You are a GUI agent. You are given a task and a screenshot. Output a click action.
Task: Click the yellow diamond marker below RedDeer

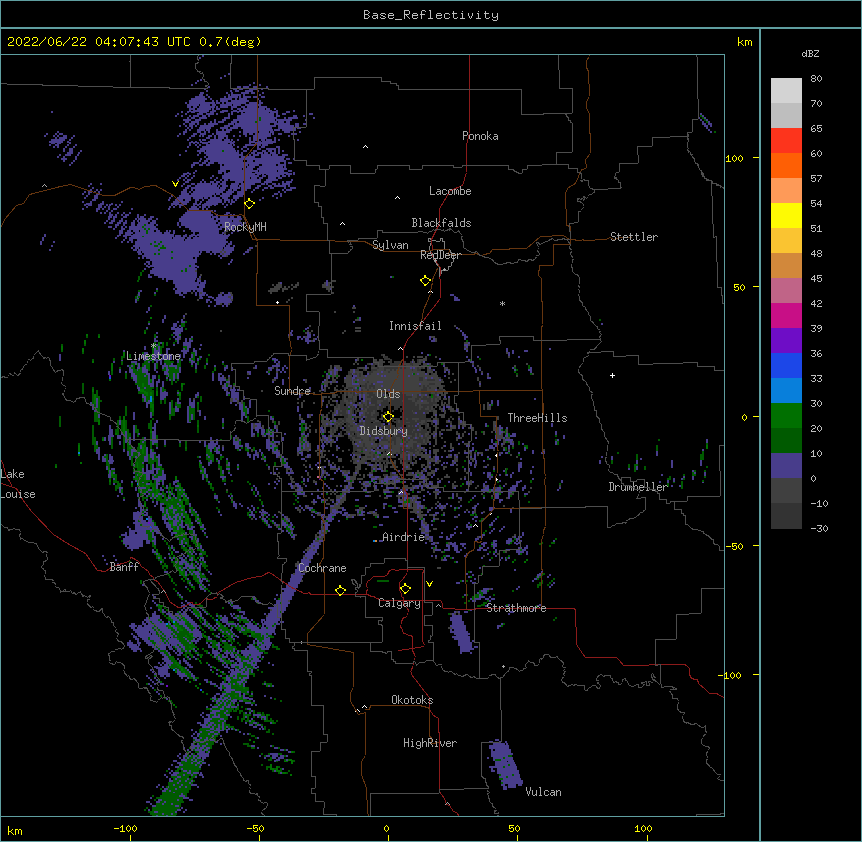coord(426,281)
